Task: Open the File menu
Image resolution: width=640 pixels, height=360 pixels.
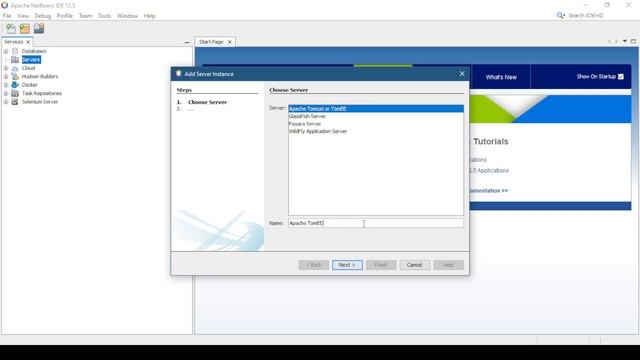Action: [7, 16]
